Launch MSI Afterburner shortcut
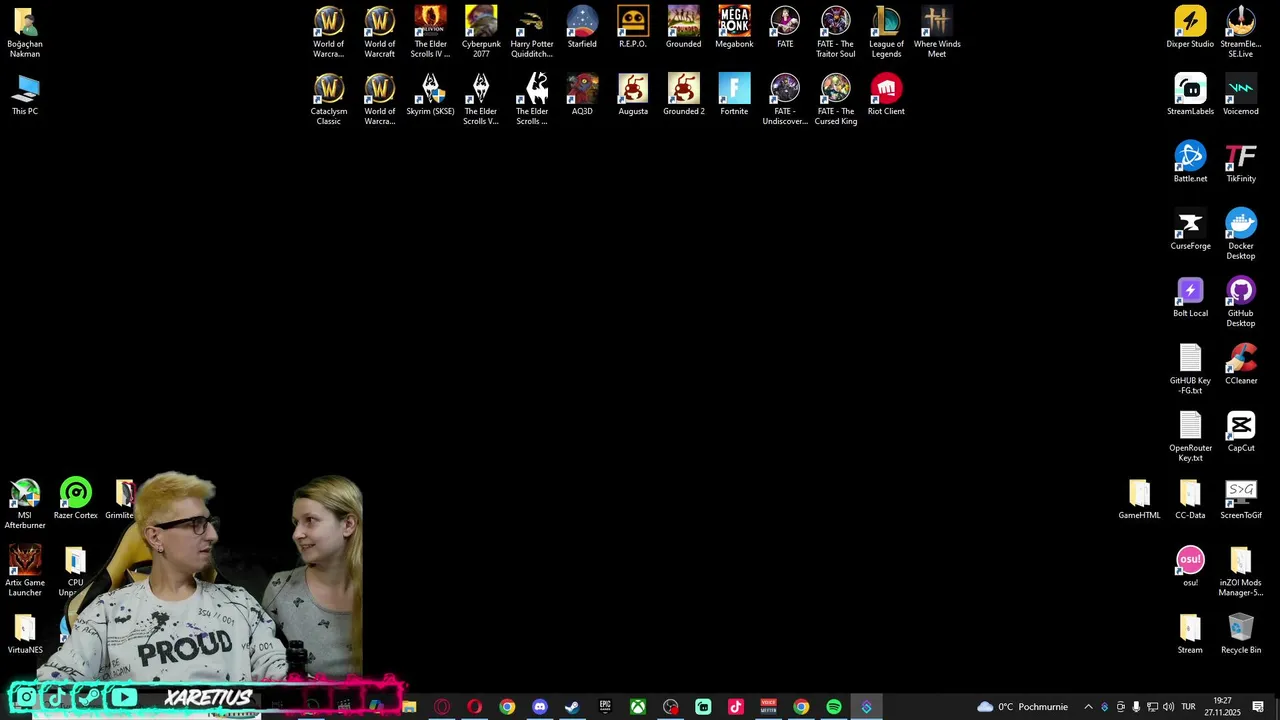This screenshot has width=1280, height=720. (25, 503)
